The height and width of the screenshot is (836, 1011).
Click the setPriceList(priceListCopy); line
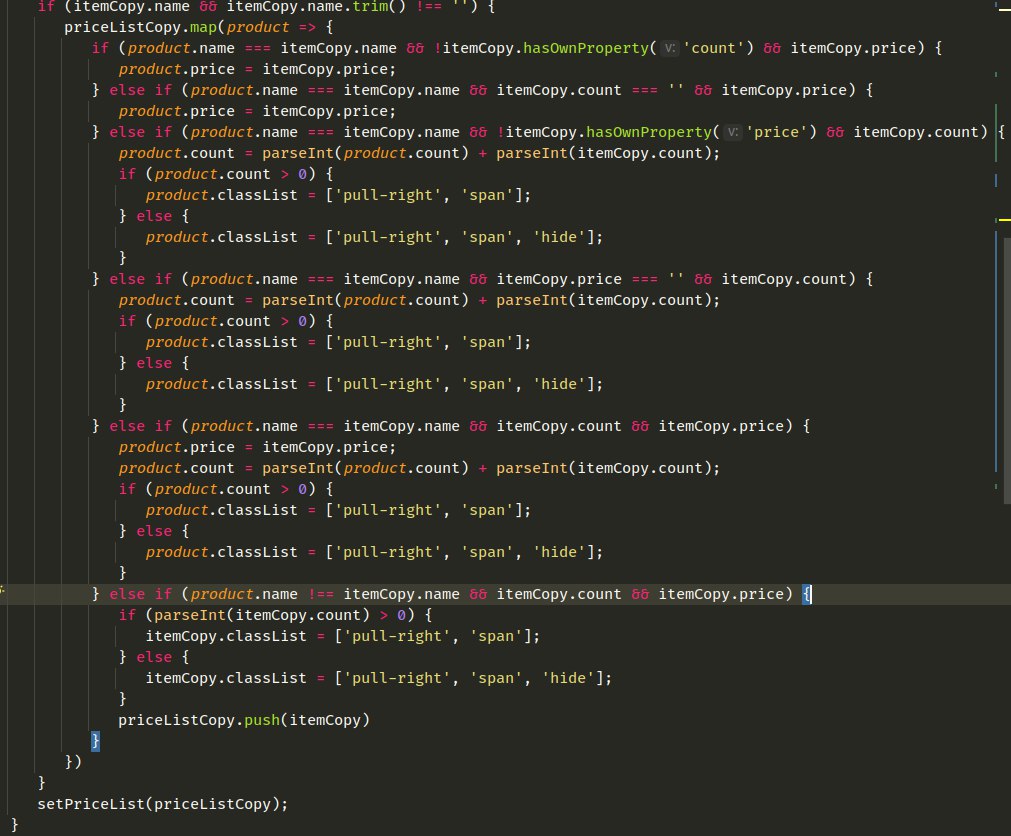tap(162, 804)
